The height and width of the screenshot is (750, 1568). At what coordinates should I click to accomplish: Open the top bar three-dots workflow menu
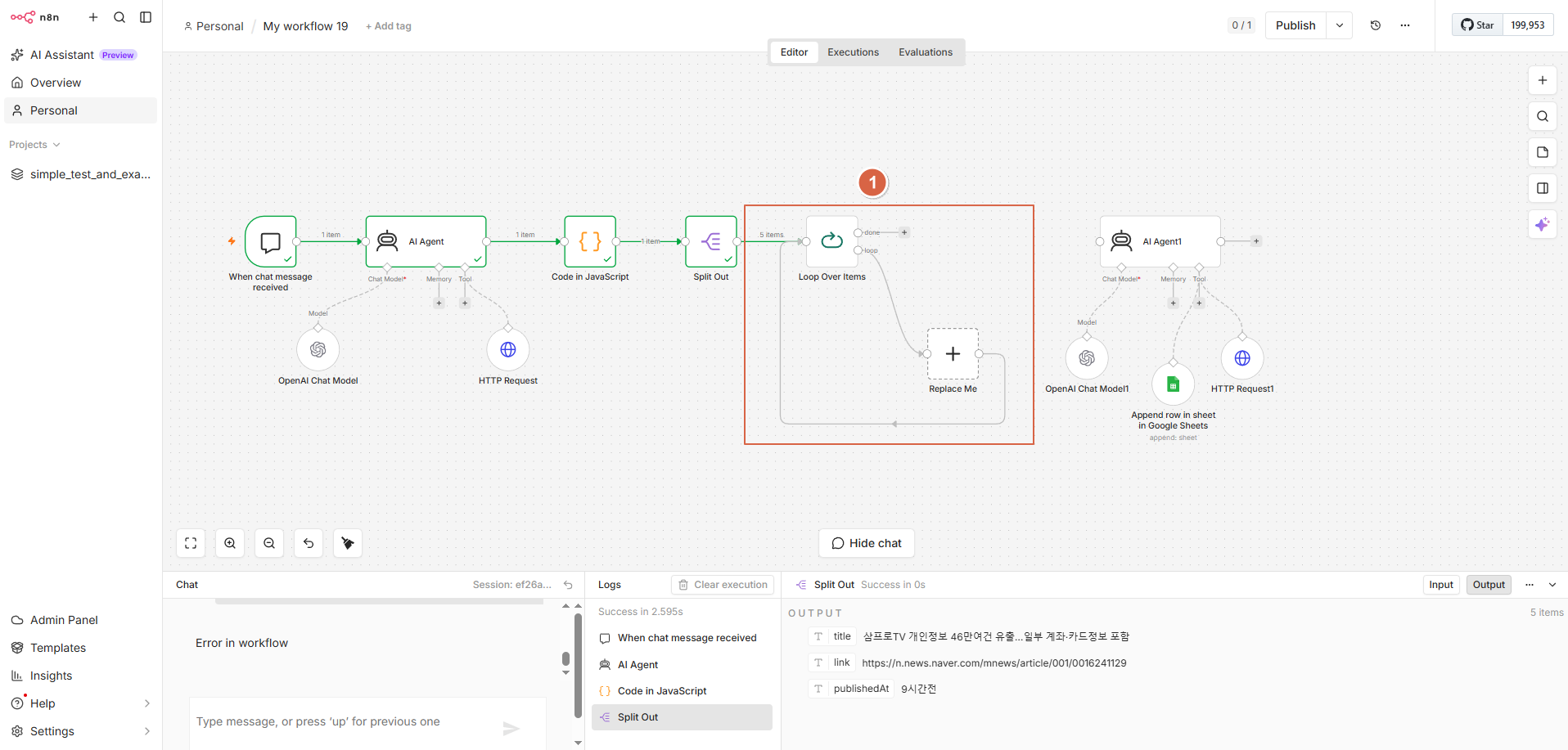tap(1405, 25)
